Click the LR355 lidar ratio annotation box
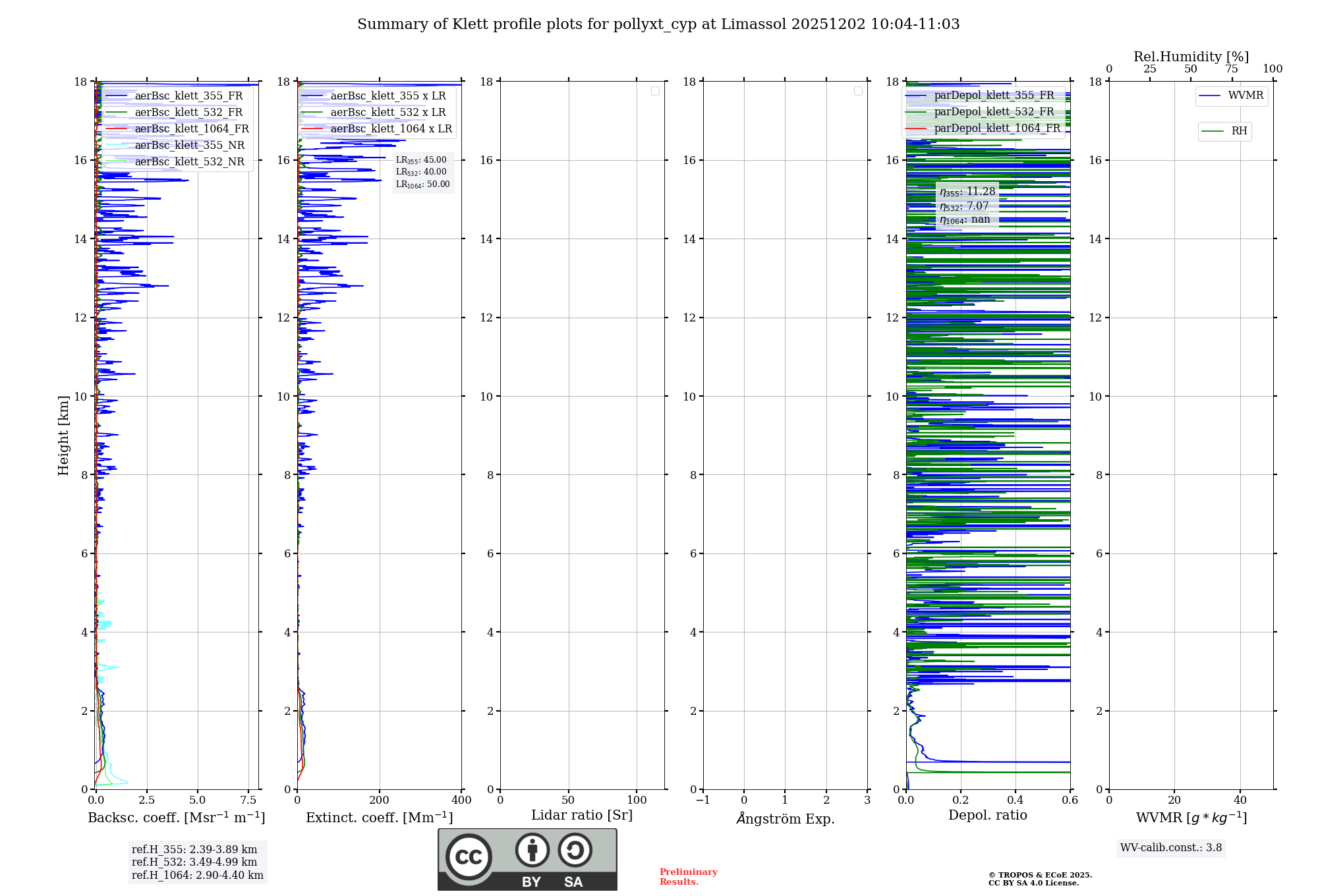This screenshot has height=896, width=1318. 422,172
